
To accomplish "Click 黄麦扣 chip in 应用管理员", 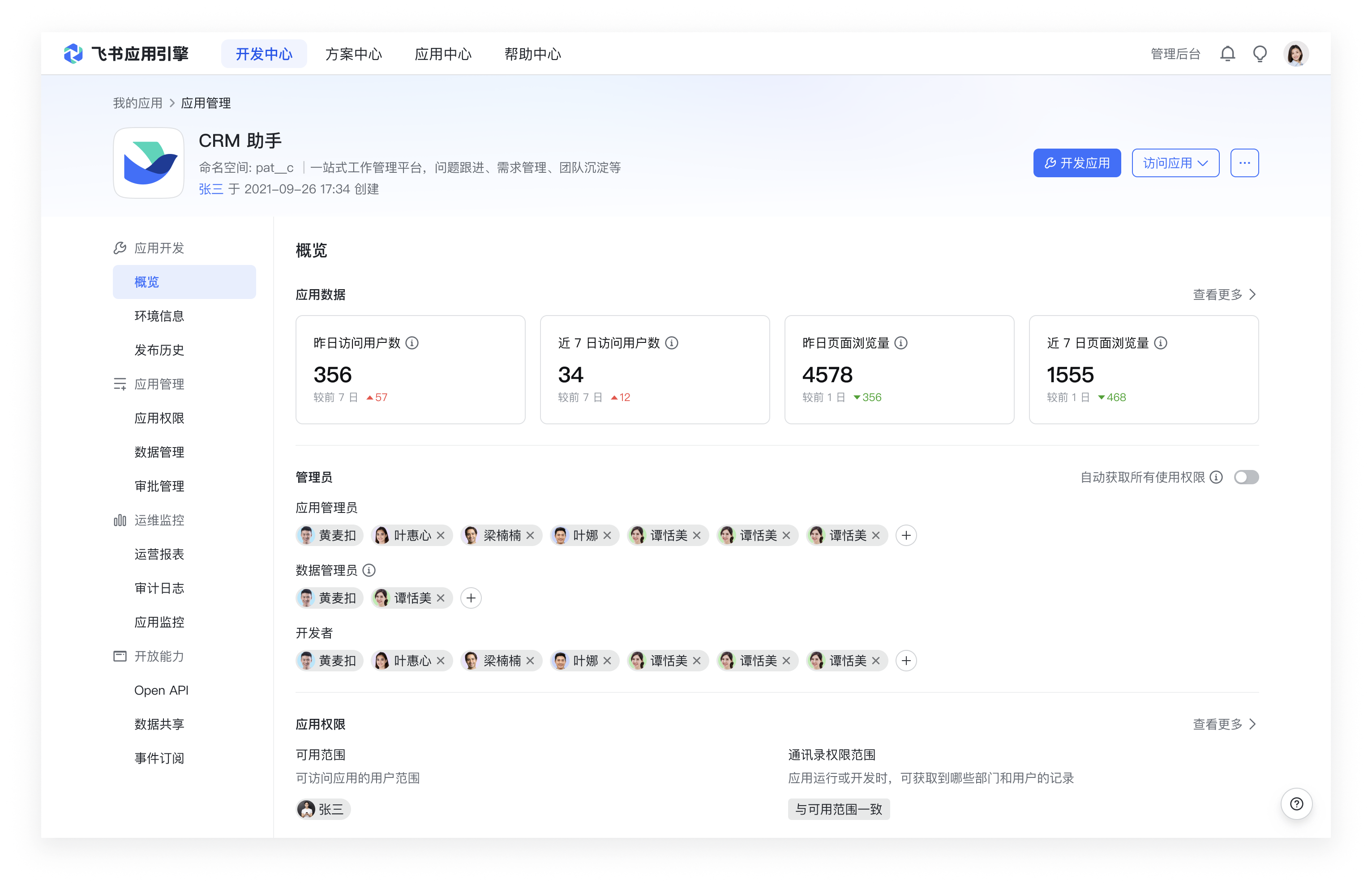I will point(329,535).
